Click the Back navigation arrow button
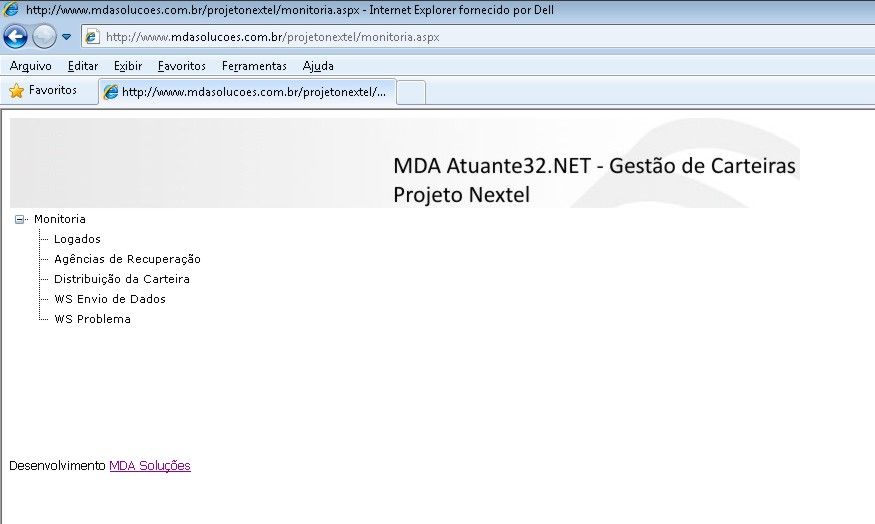 click(x=15, y=37)
